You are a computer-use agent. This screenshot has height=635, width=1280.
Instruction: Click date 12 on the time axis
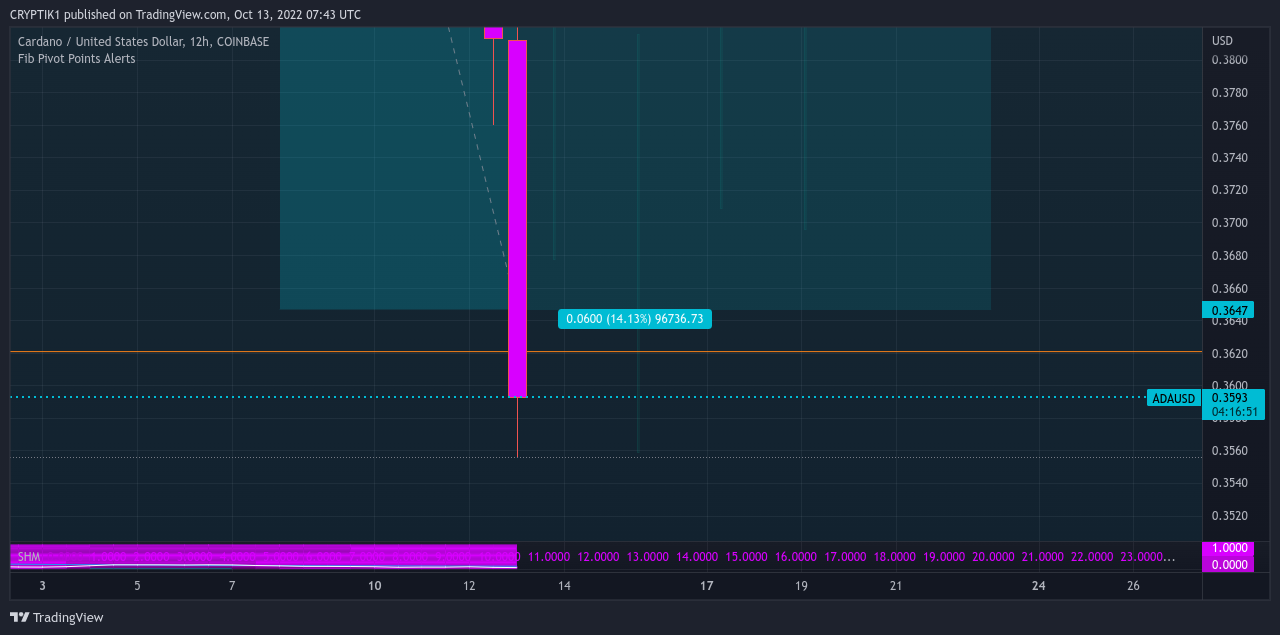[469, 586]
